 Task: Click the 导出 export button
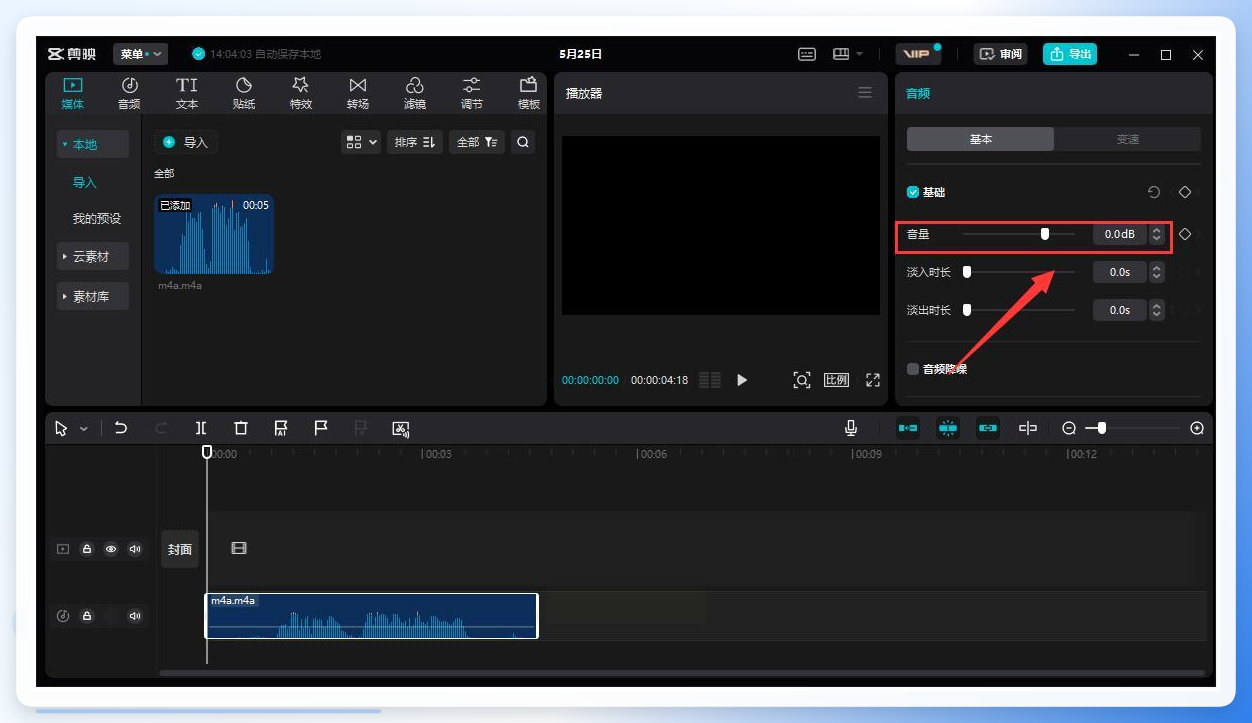[1070, 54]
